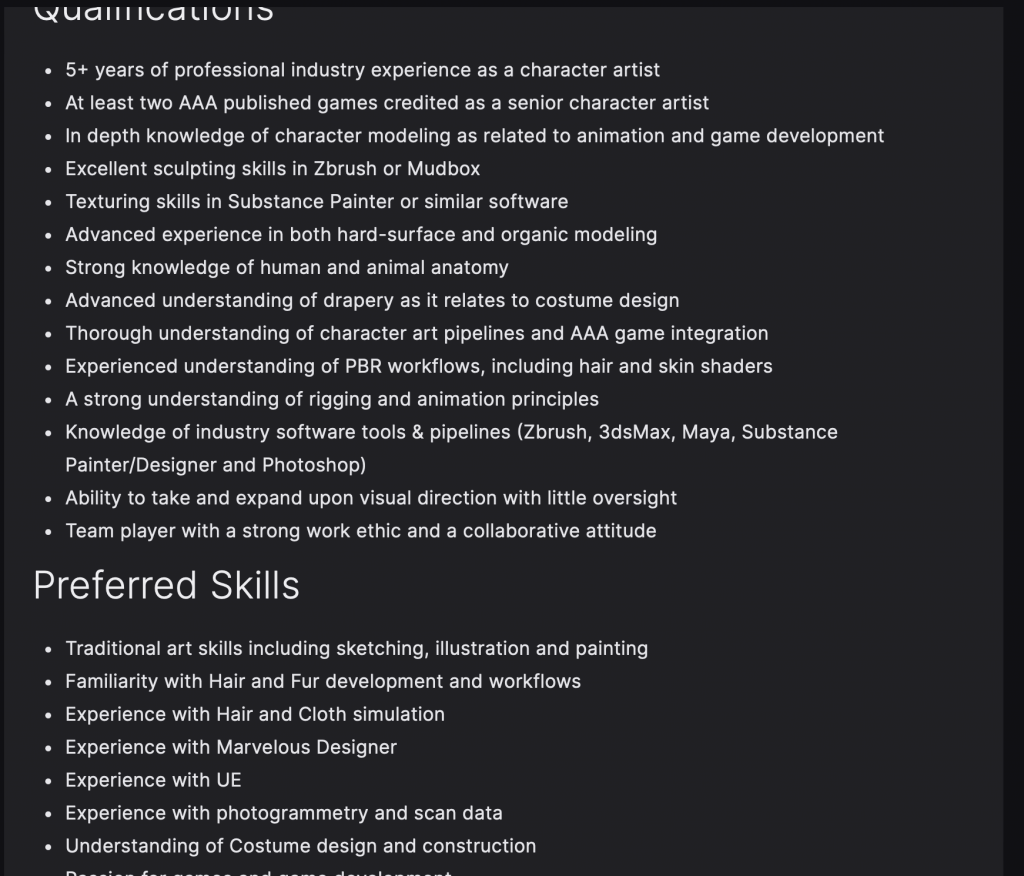Click the 'Strong knowledge of human and animal anatomy' line
The height and width of the screenshot is (876, 1024).
[x=287, y=267]
